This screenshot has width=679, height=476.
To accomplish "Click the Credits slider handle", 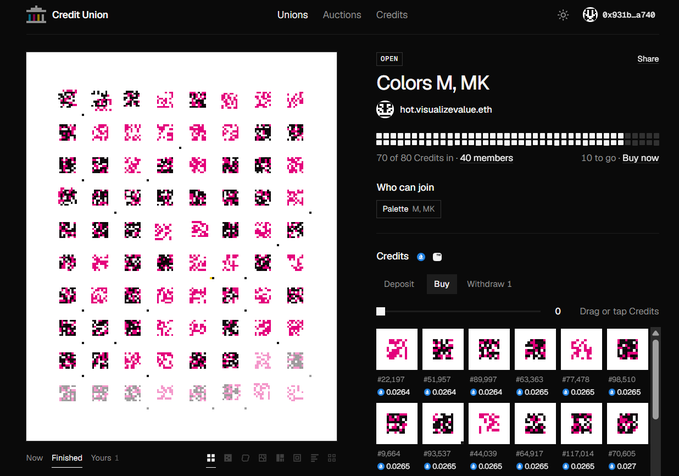I will pyautogui.click(x=381, y=311).
